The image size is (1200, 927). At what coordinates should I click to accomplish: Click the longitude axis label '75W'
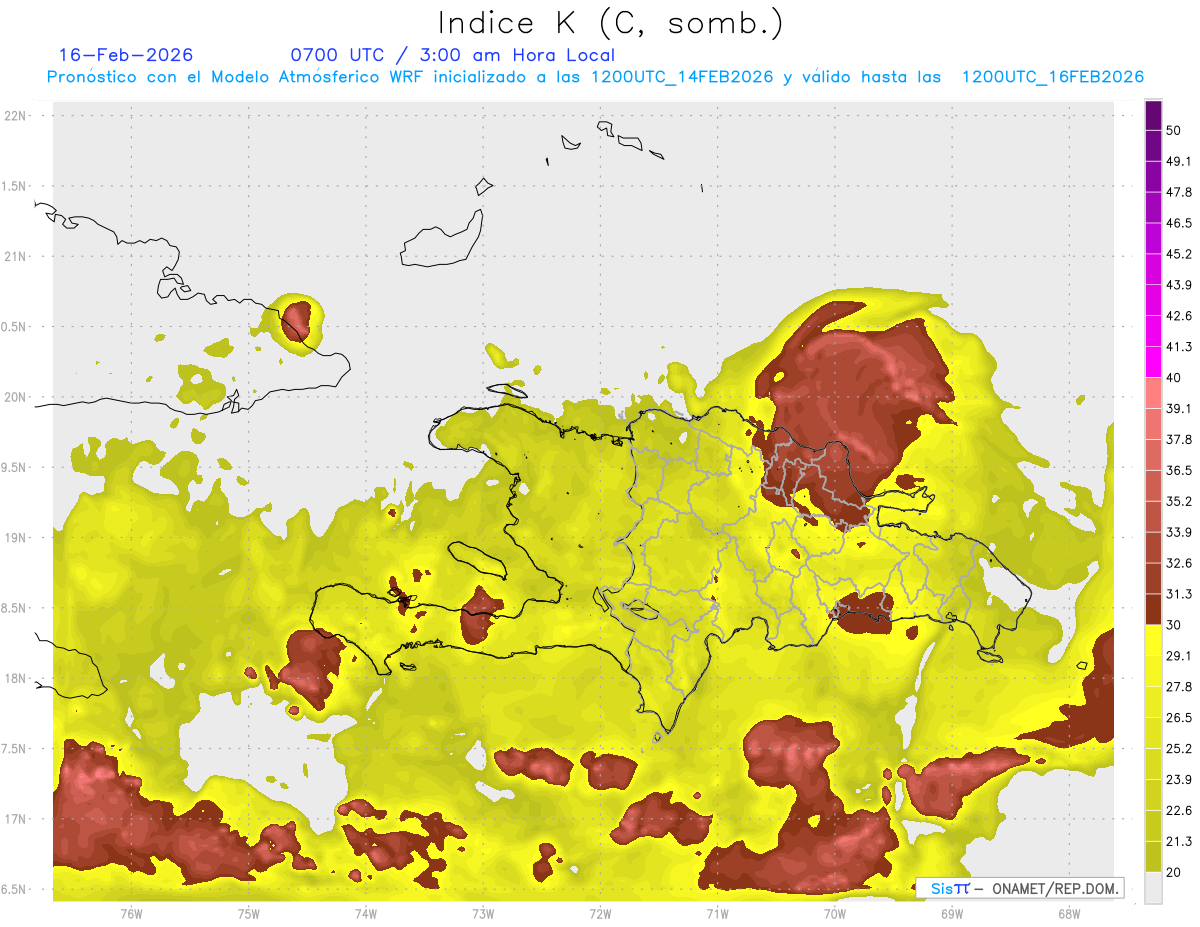click(248, 913)
